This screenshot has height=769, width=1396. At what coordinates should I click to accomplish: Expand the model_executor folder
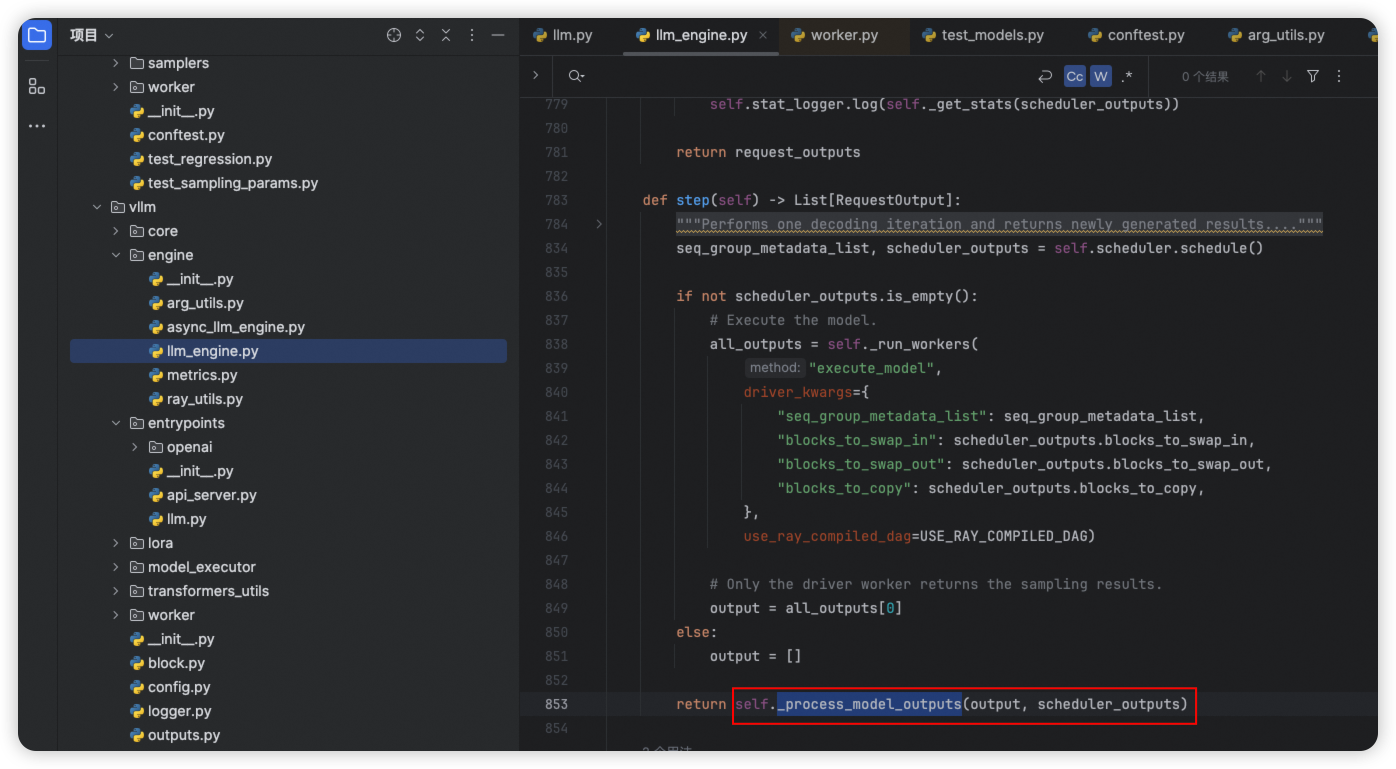[x=116, y=567]
